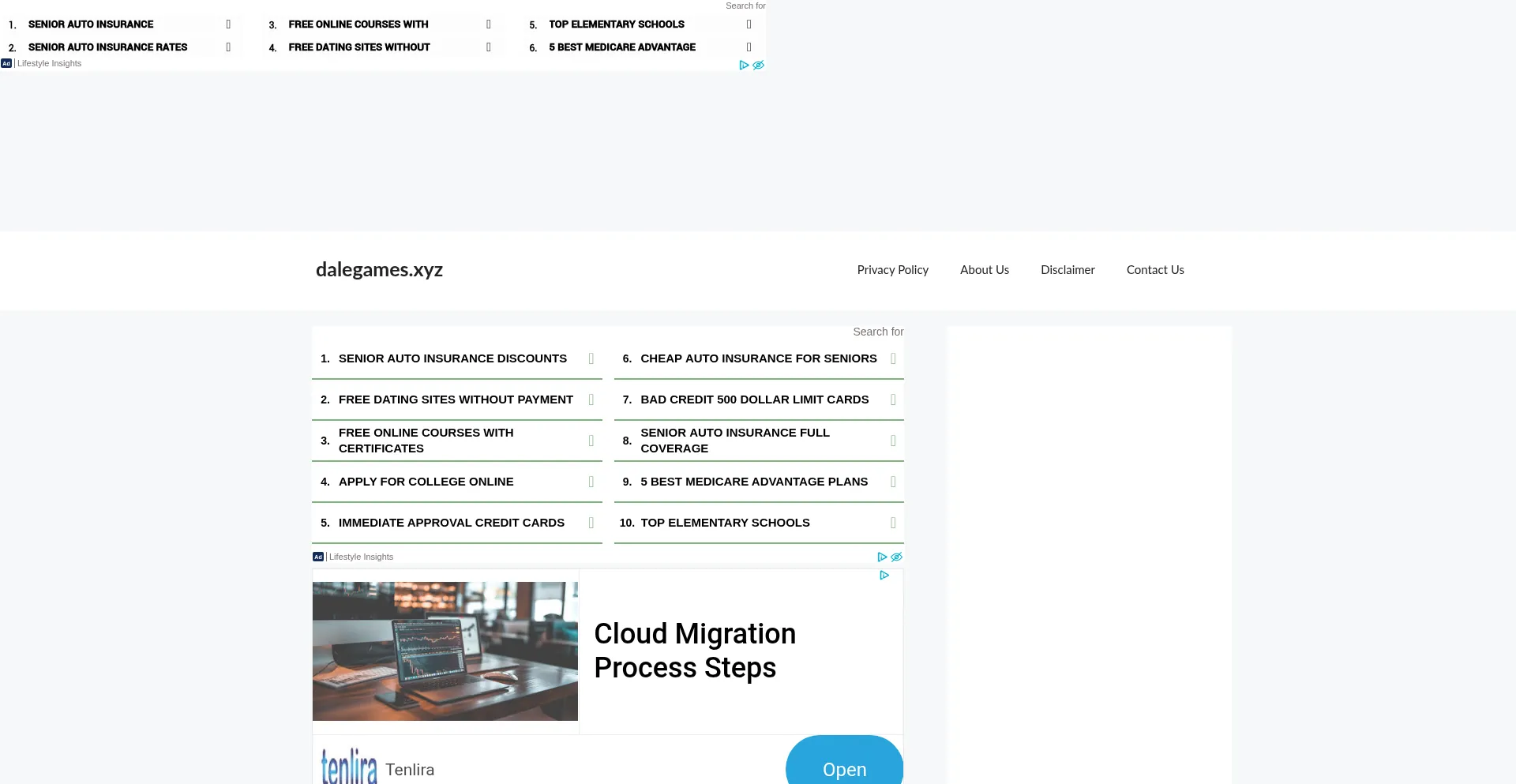The image size is (1516, 784).
Task: Click Senior Auto Insurance Rates in top banner
Action: 108,47
